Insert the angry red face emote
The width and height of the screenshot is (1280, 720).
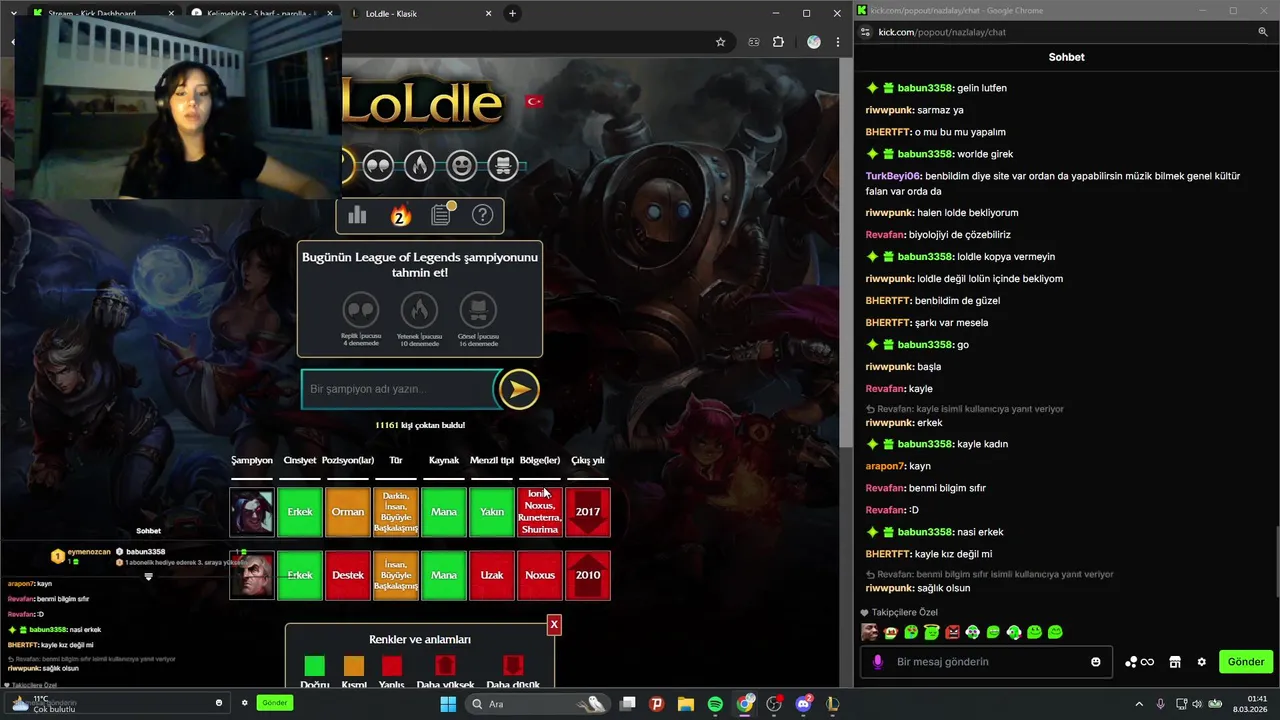tap(952, 632)
